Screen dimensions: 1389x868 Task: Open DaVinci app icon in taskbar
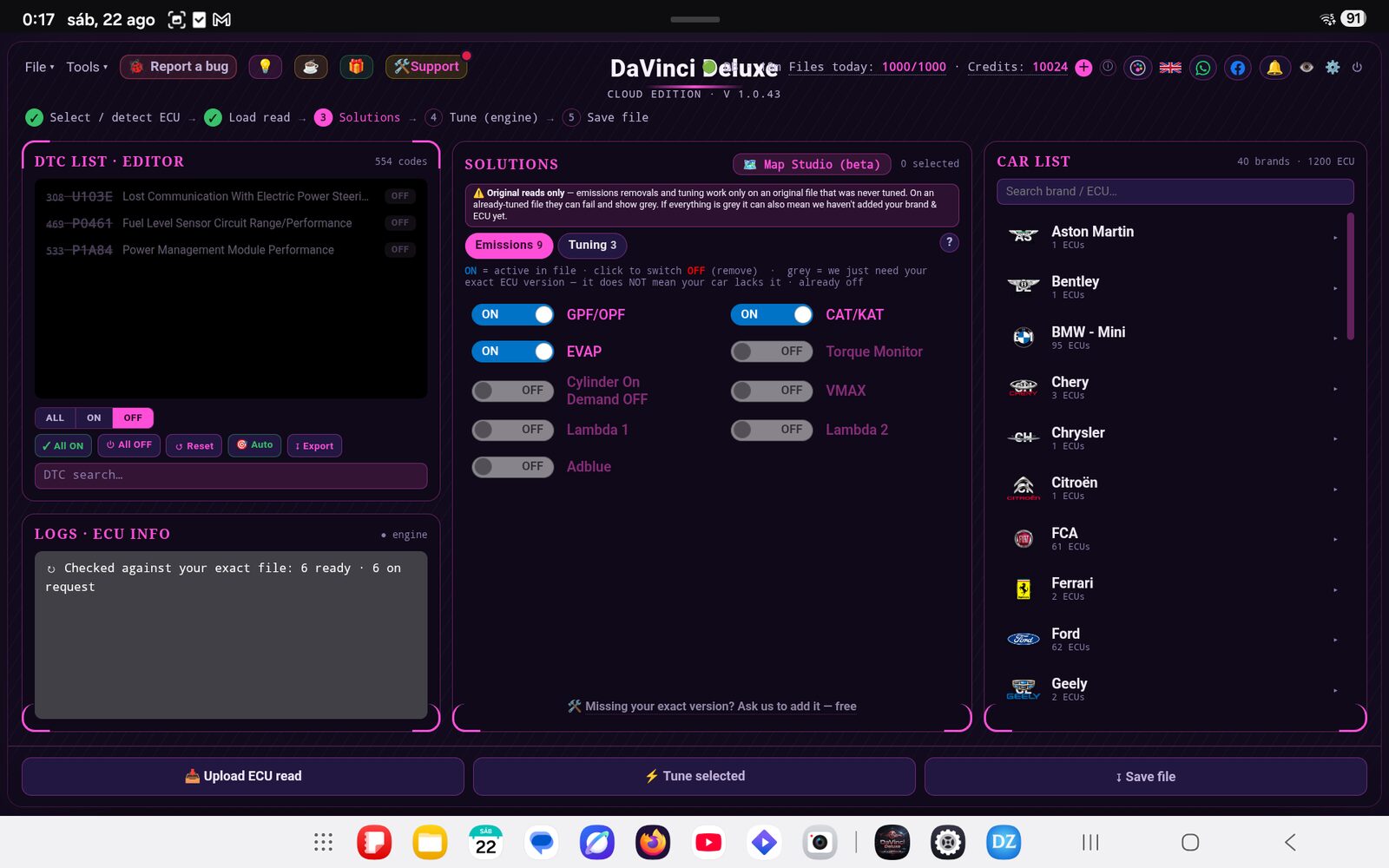(x=892, y=842)
